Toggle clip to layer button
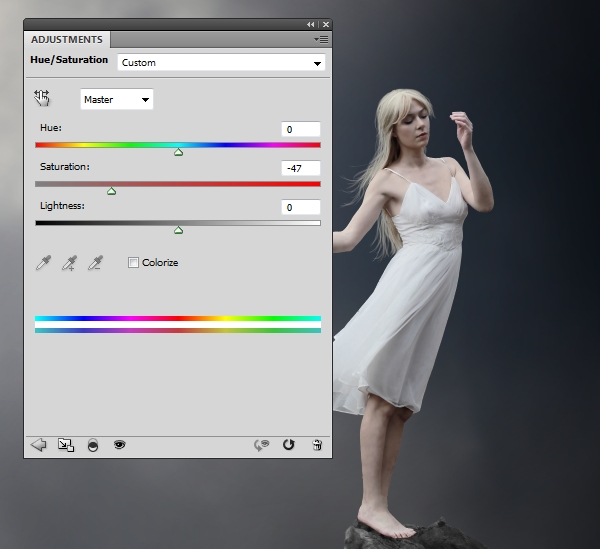600x549 pixels. 93,445
